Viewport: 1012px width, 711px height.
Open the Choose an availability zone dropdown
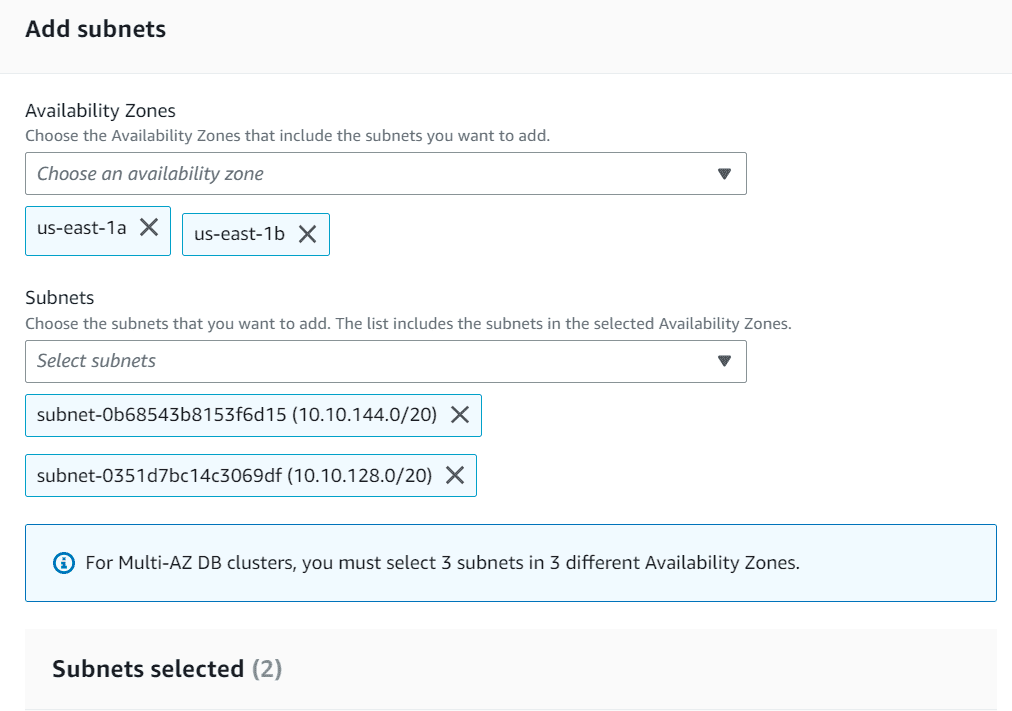click(386, 174)
